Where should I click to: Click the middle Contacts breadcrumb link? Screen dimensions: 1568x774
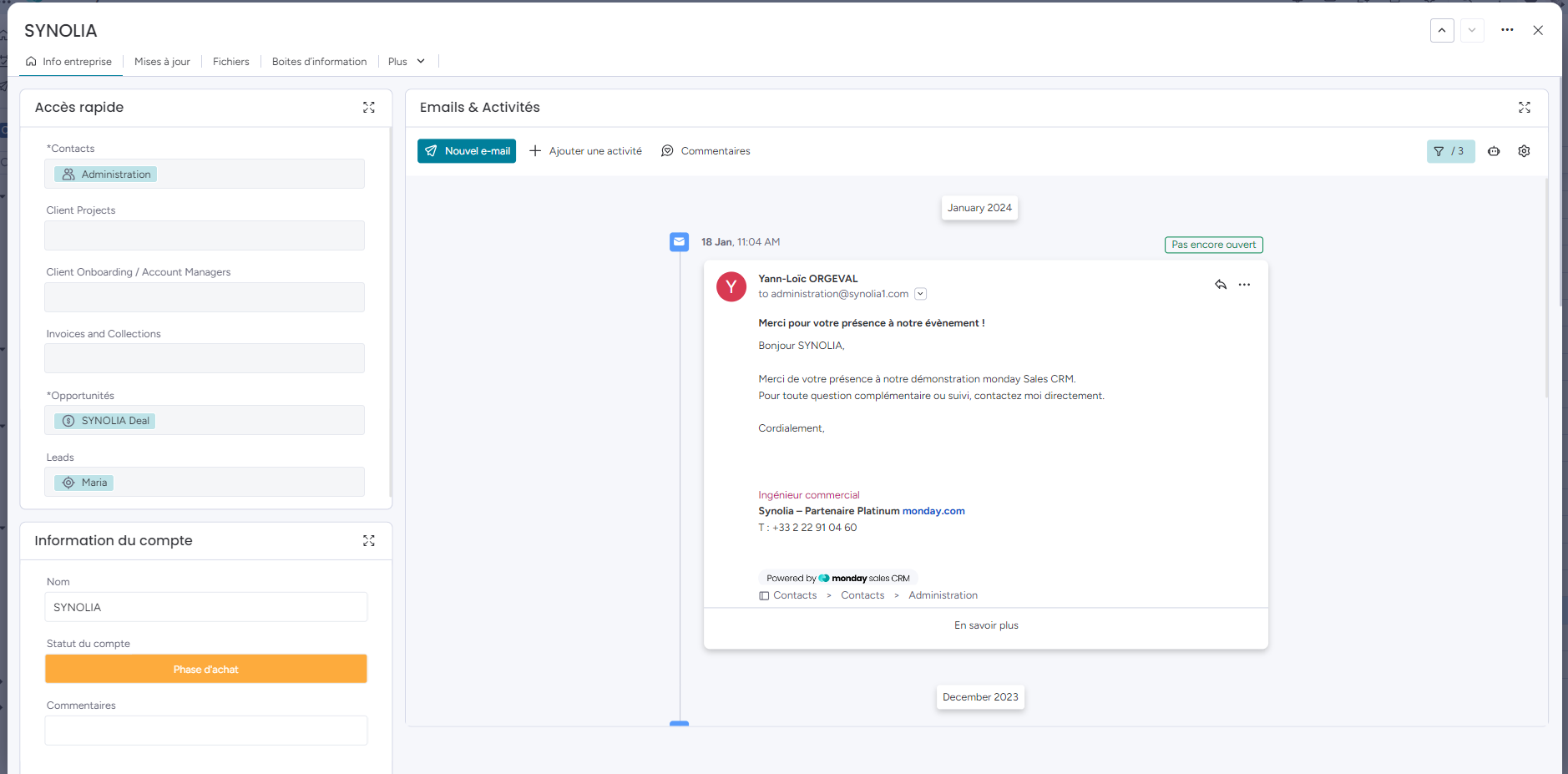[x=862, y=595]
